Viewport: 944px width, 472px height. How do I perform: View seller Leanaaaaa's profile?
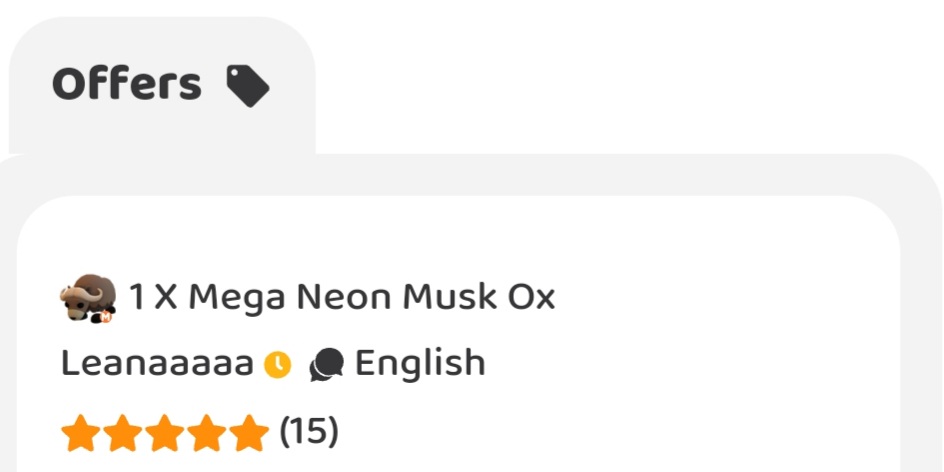[x=157, y=364]
